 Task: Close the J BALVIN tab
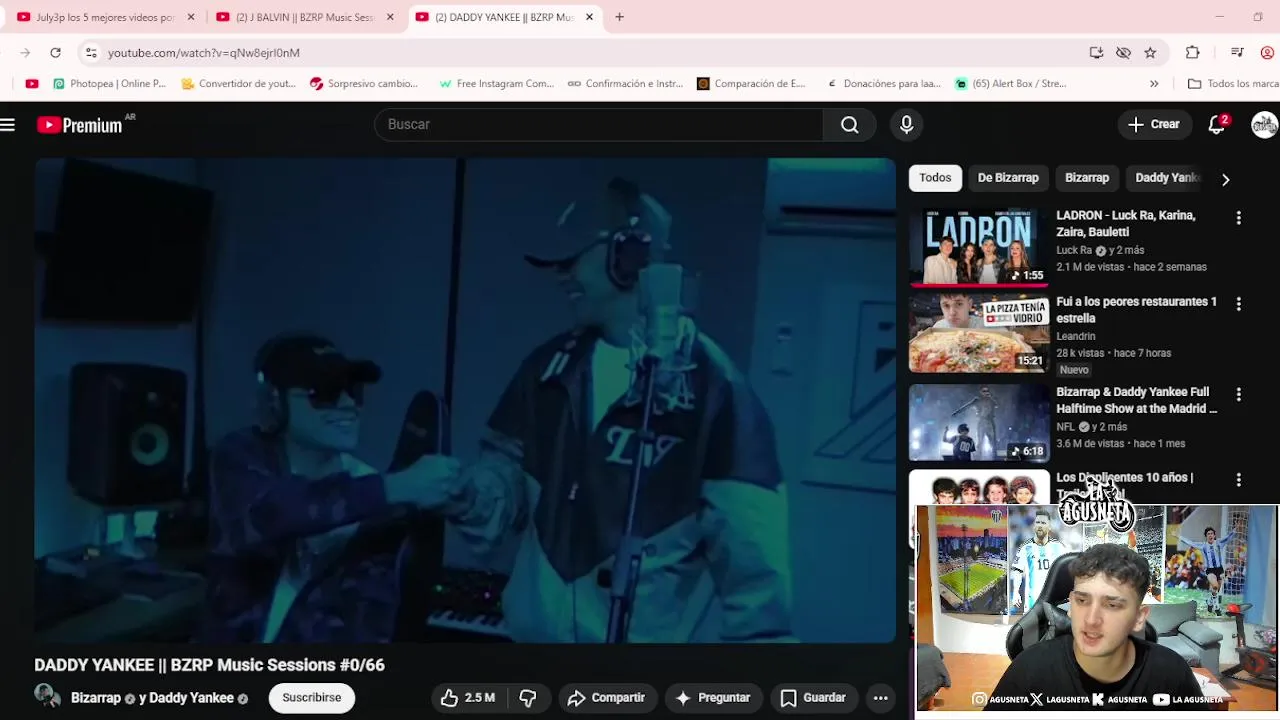[x=390, y=17]
